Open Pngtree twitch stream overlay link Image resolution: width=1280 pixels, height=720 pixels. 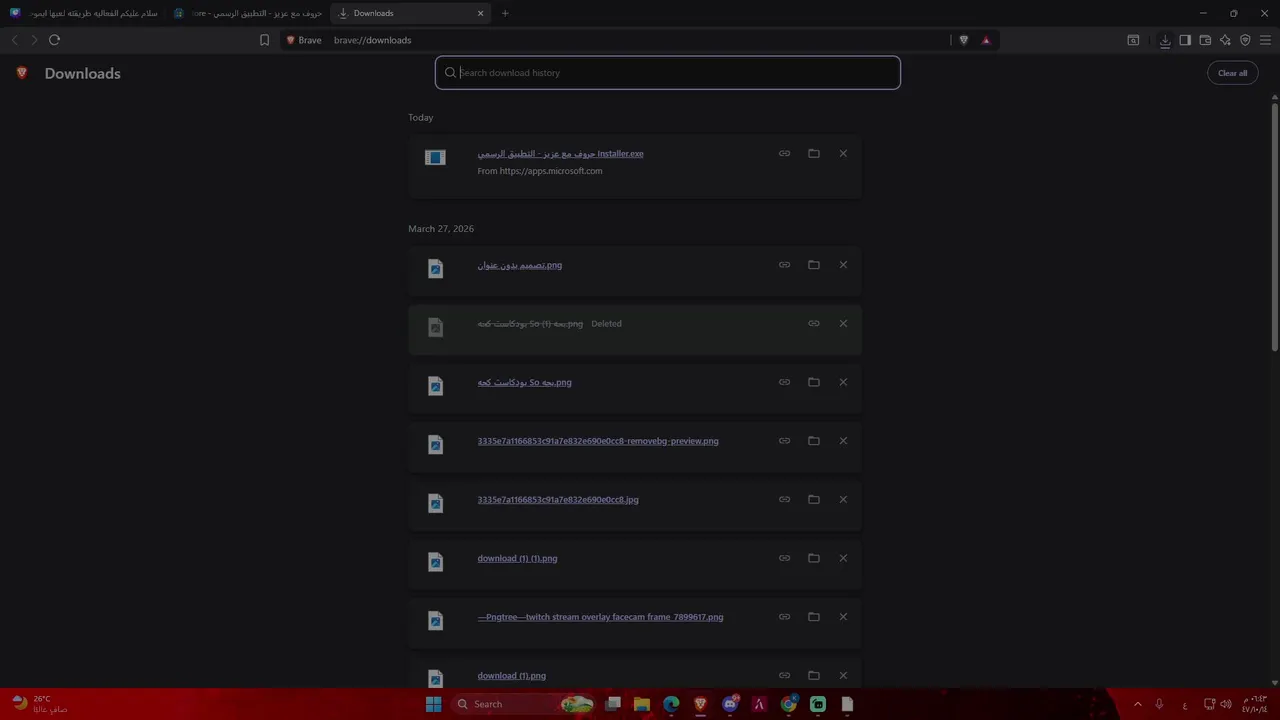click(600, 617)
